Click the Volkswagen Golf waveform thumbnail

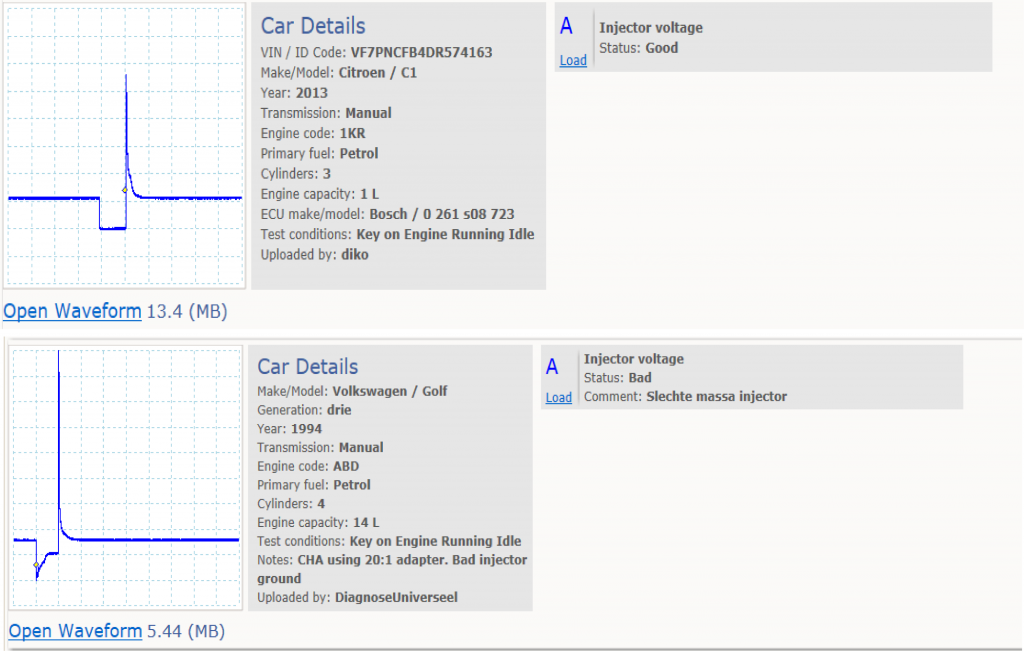coord(126,478)
